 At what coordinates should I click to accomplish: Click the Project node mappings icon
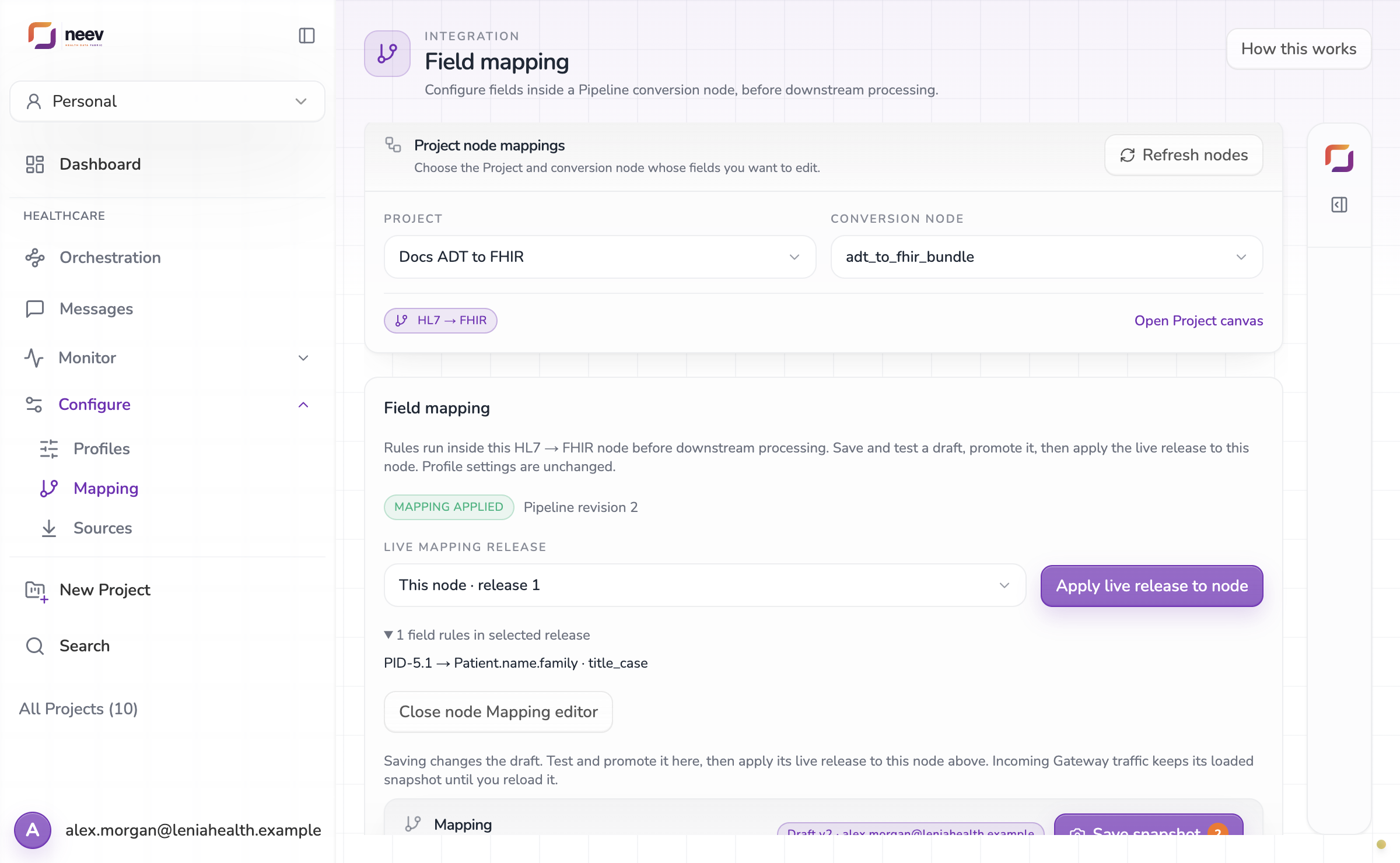pyautogui.click(x=393, y=145)
